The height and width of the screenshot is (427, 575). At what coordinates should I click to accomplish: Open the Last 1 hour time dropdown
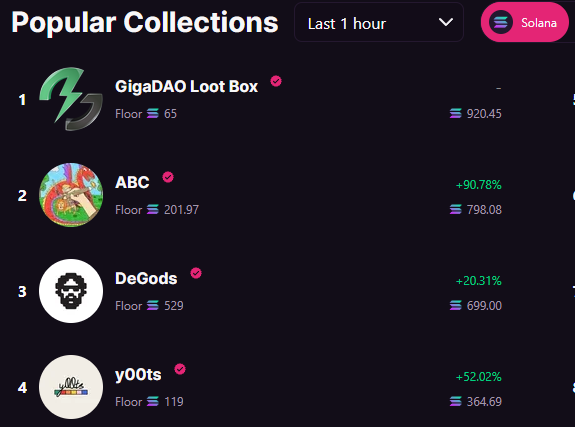379,22
